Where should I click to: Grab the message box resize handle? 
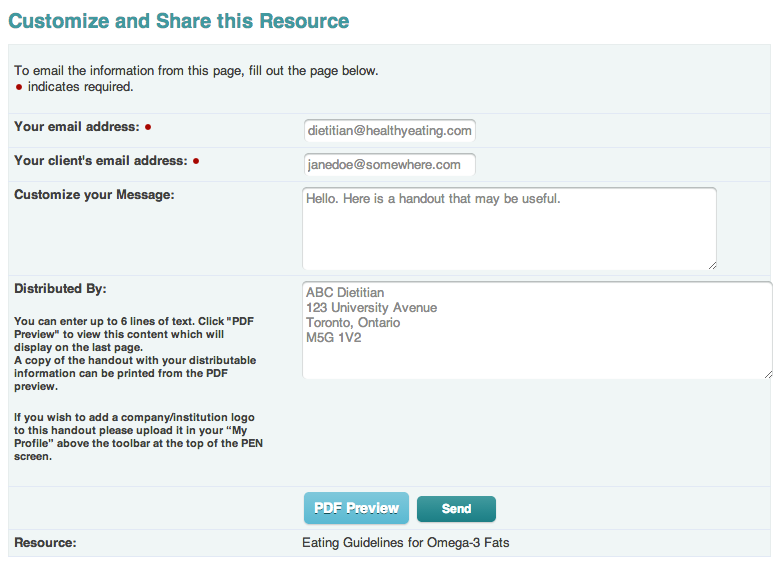[x=712, y=266]
